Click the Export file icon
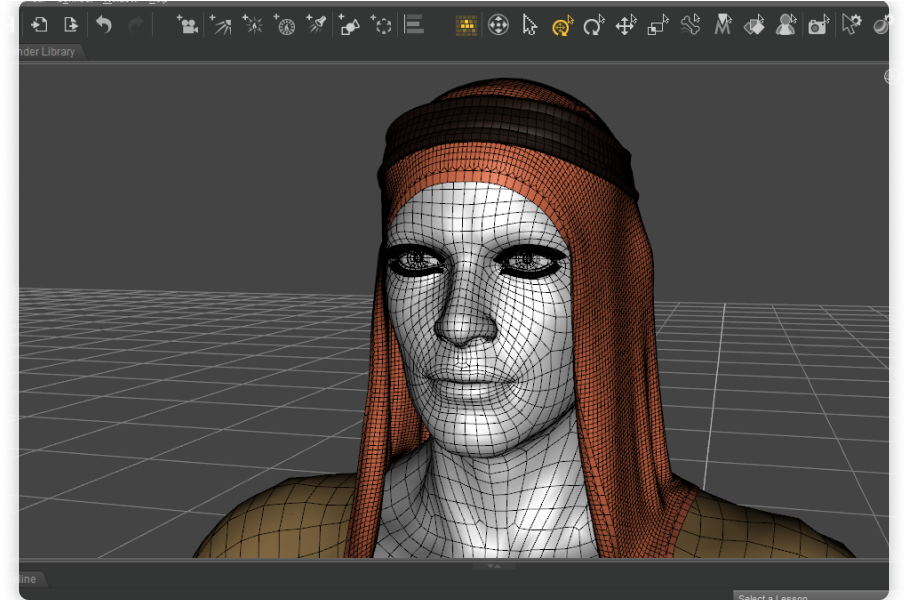Screen dimensions: 908x600 [x=71, y=25]
